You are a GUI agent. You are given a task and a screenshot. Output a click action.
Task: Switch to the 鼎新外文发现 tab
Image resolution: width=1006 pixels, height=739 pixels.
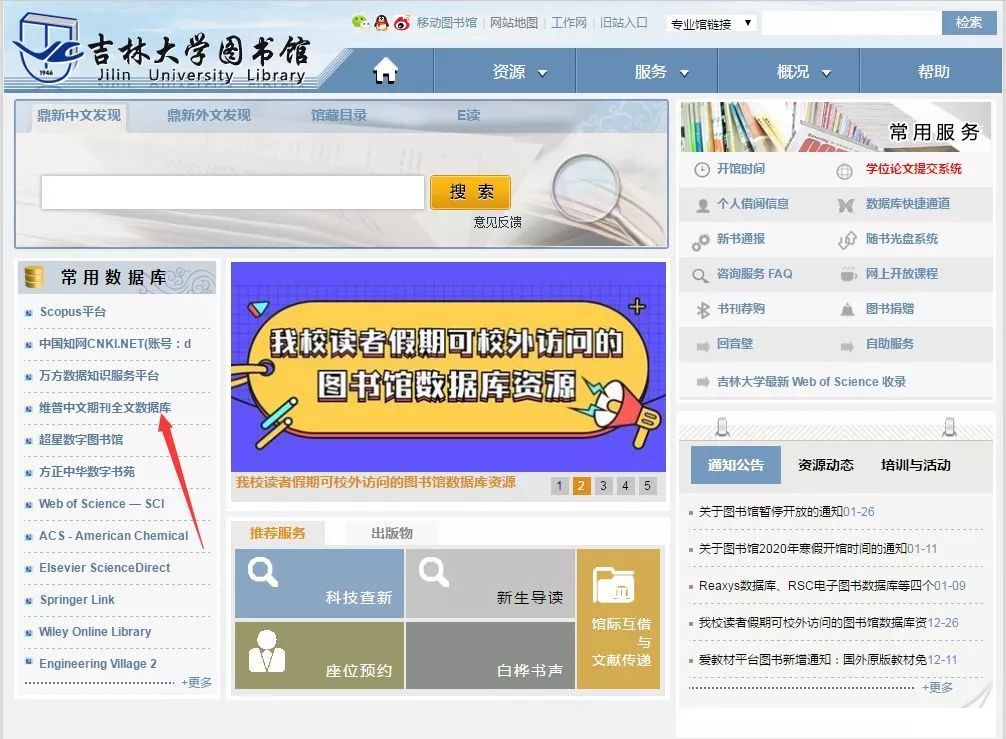click(209, 115)
